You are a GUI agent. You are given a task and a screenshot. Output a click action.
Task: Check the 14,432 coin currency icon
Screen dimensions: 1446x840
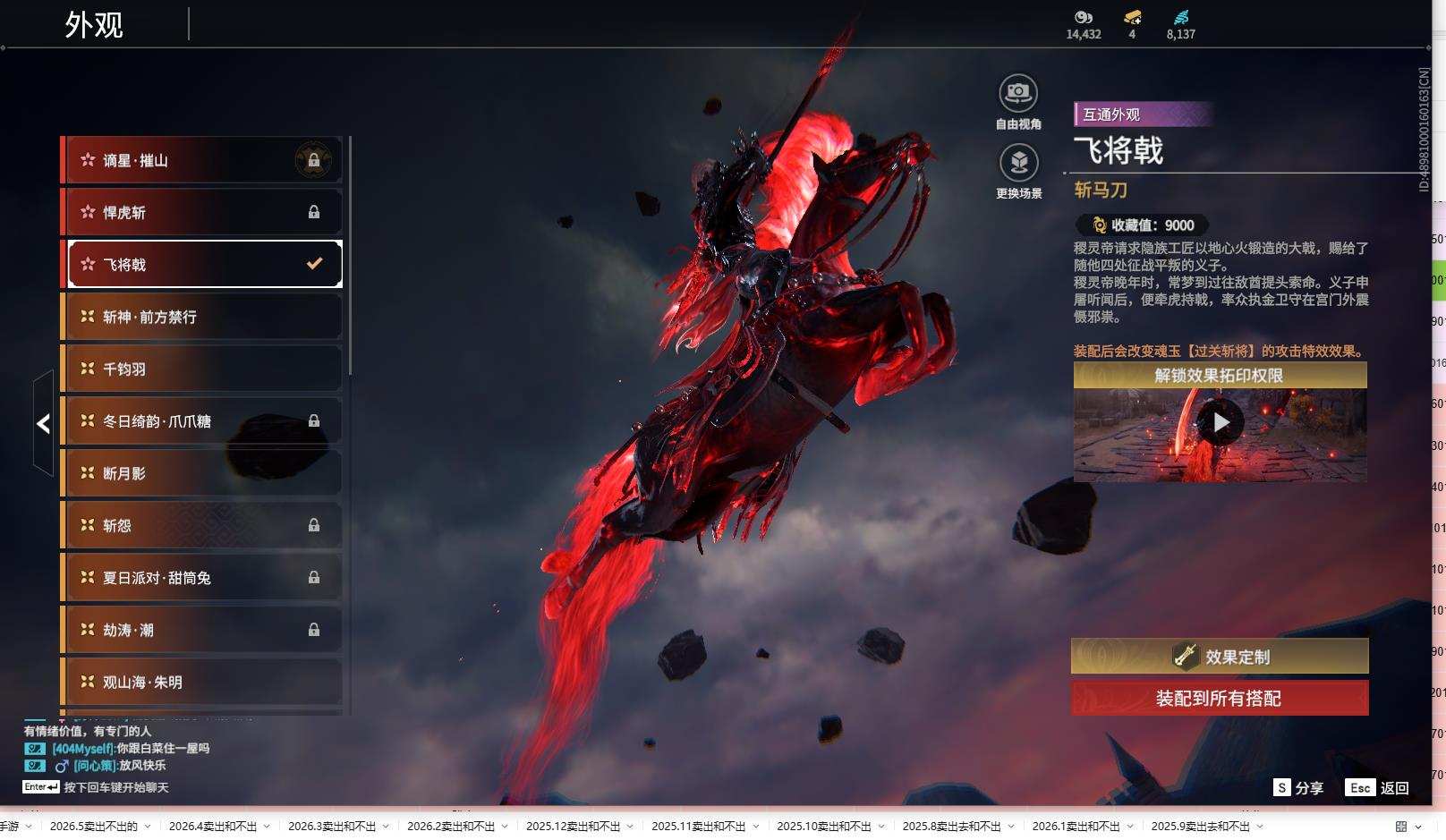coord(1084,17)
